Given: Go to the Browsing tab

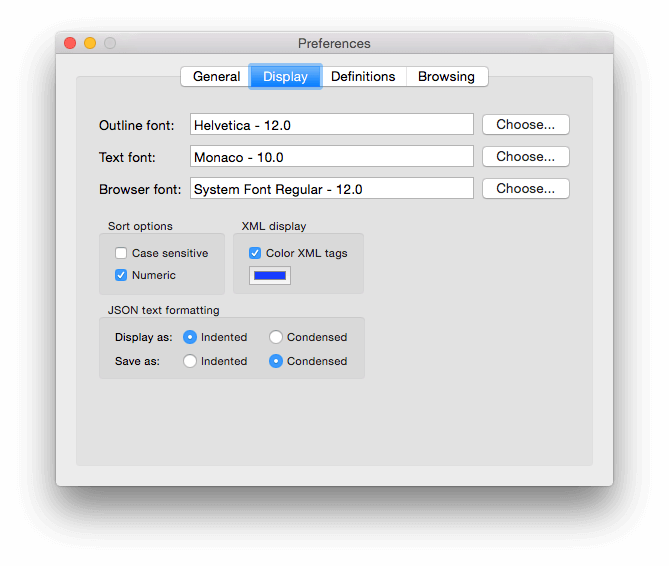Looking at the screenshot, I should (x=447, y=77).
